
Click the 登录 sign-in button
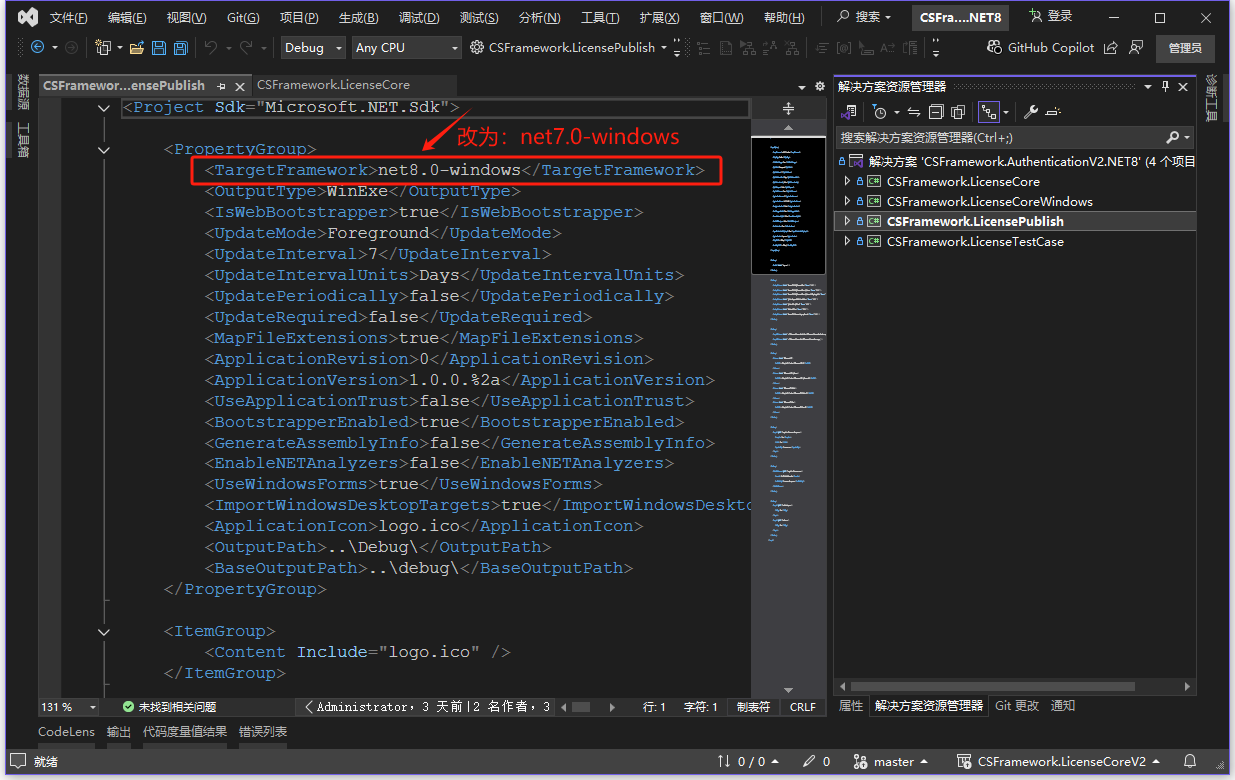click(1050, 16)
